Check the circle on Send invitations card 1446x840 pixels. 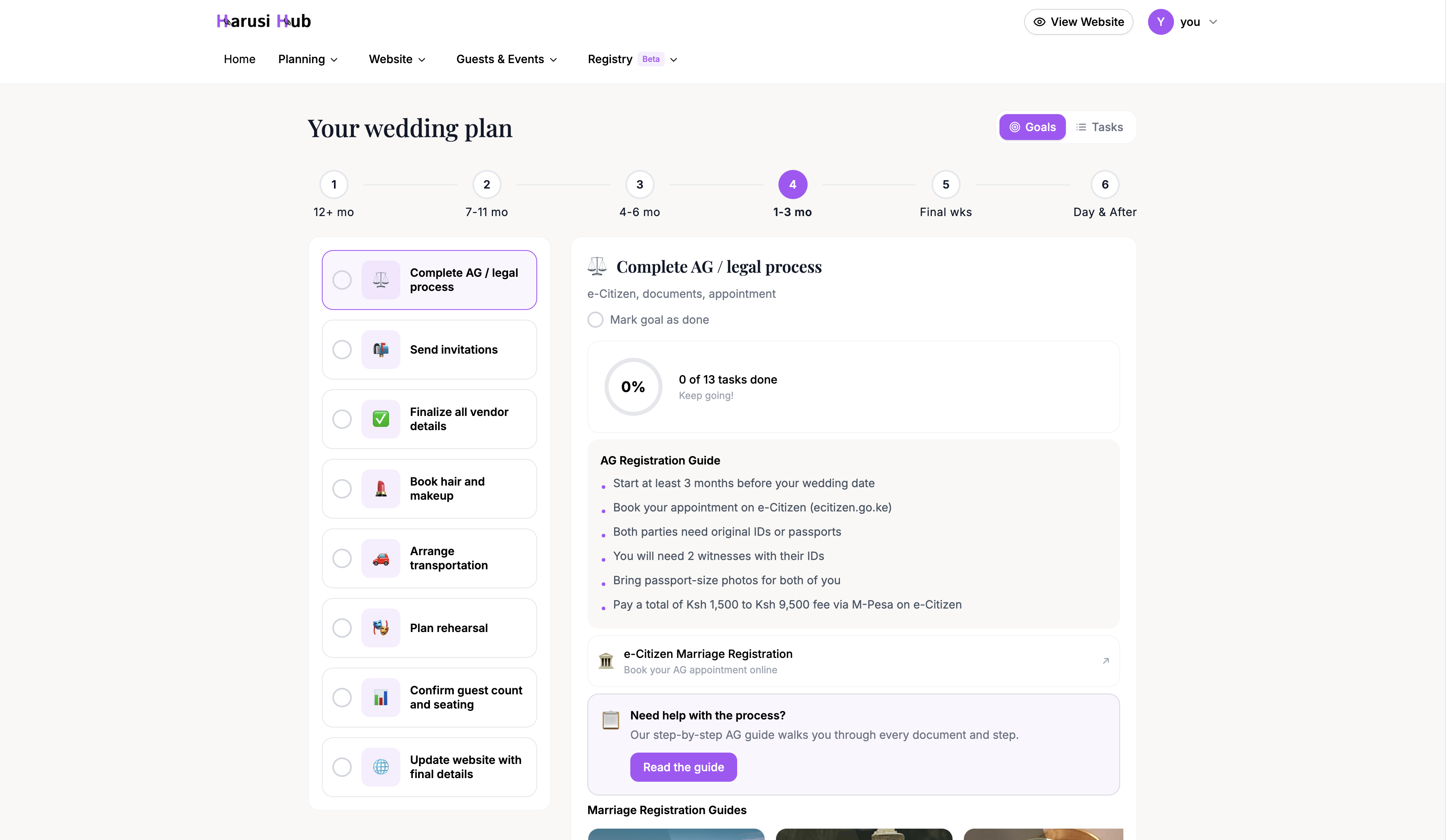point(342,349)
